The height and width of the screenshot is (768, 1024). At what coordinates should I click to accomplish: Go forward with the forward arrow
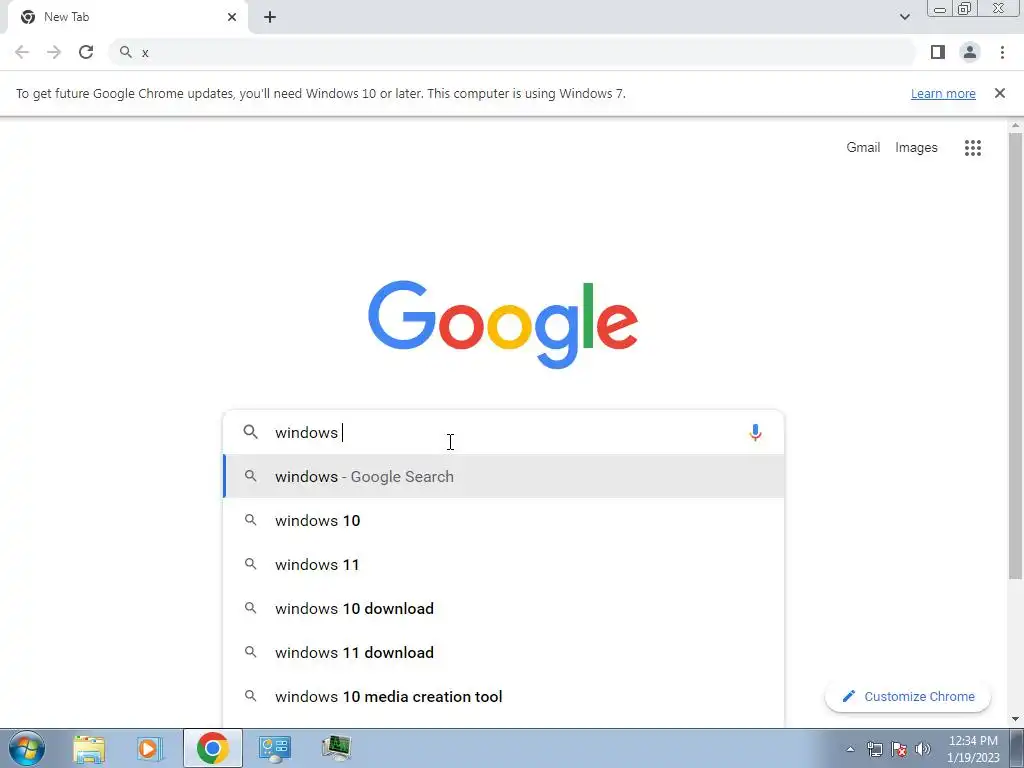click(x=54, y=52)
